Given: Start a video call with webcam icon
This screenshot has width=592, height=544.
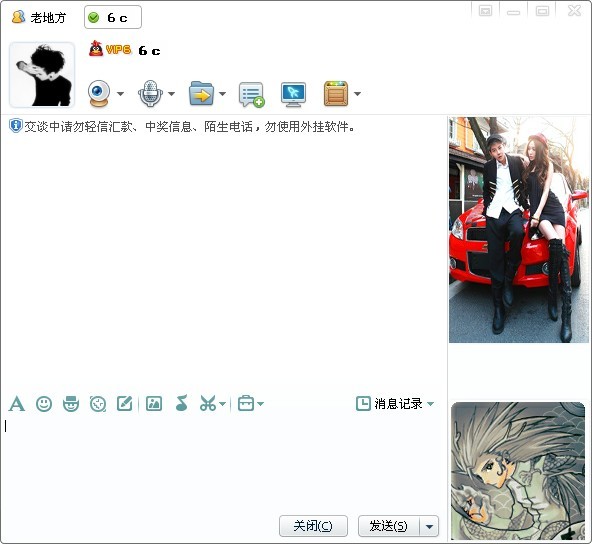Looking at the screenshot, I should point(99,93).
